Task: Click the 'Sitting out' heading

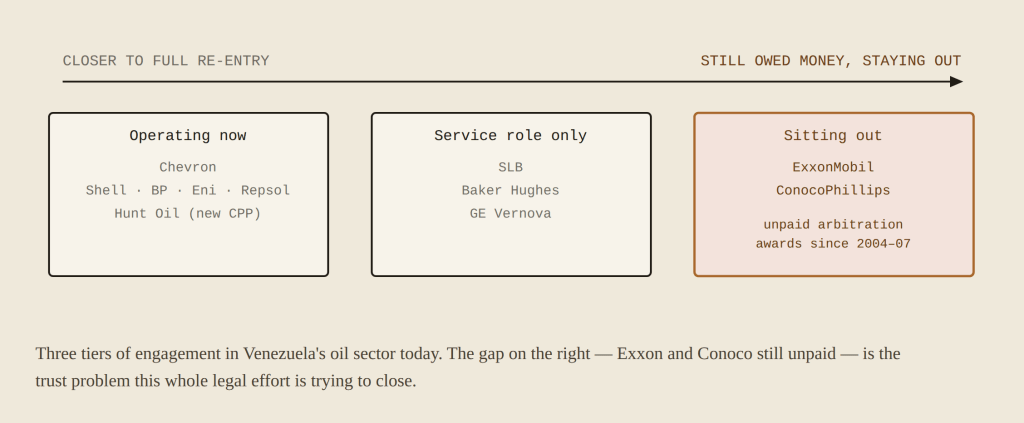Action: tap(833, 136)
